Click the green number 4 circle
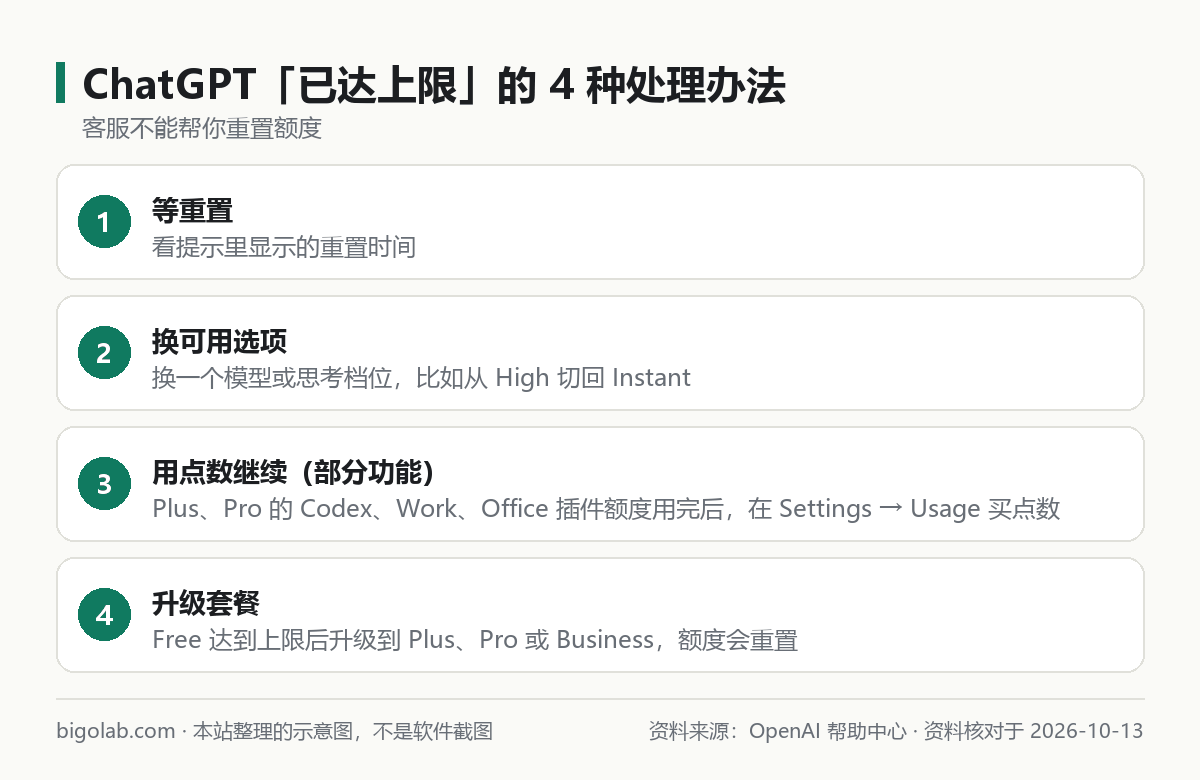This screenshot has width=1200, height=780. point(104,615)
